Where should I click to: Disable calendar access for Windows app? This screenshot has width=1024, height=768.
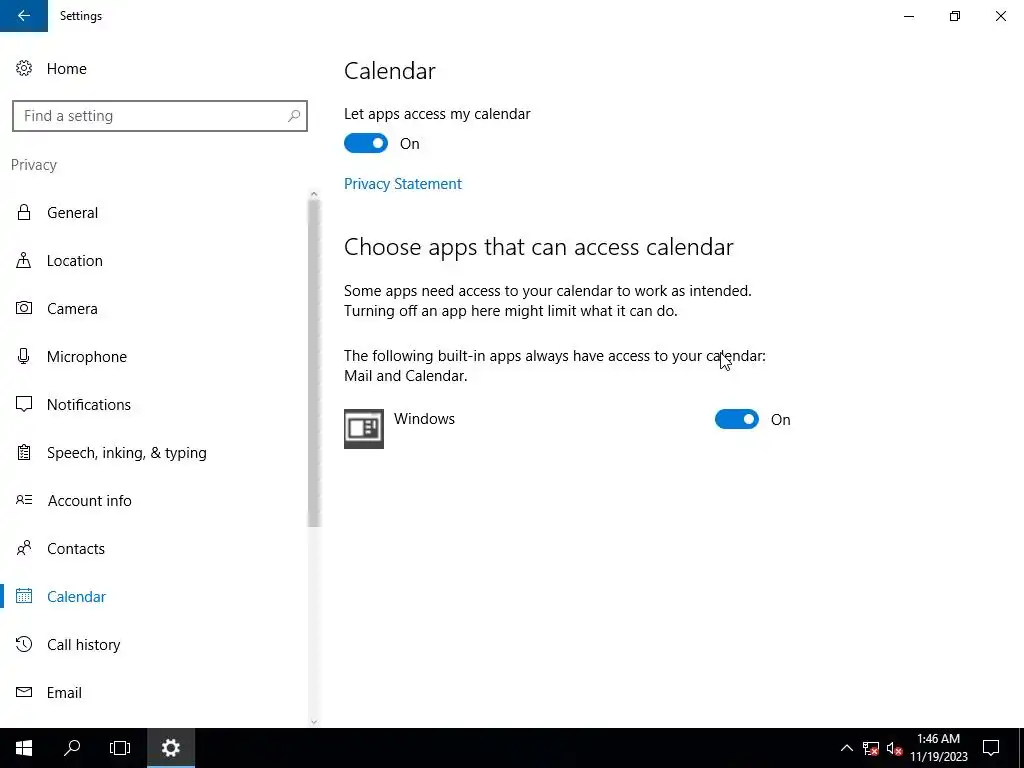tap(737, 419)
